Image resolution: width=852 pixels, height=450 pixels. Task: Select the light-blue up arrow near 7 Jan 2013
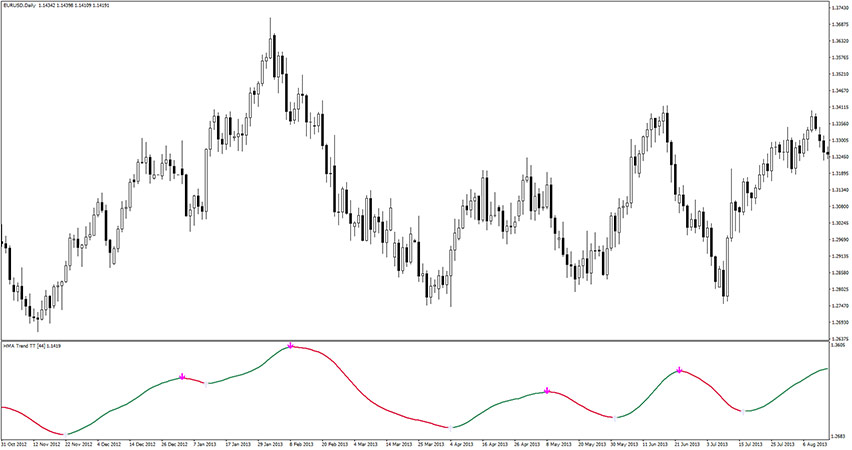tap(206, 384)
